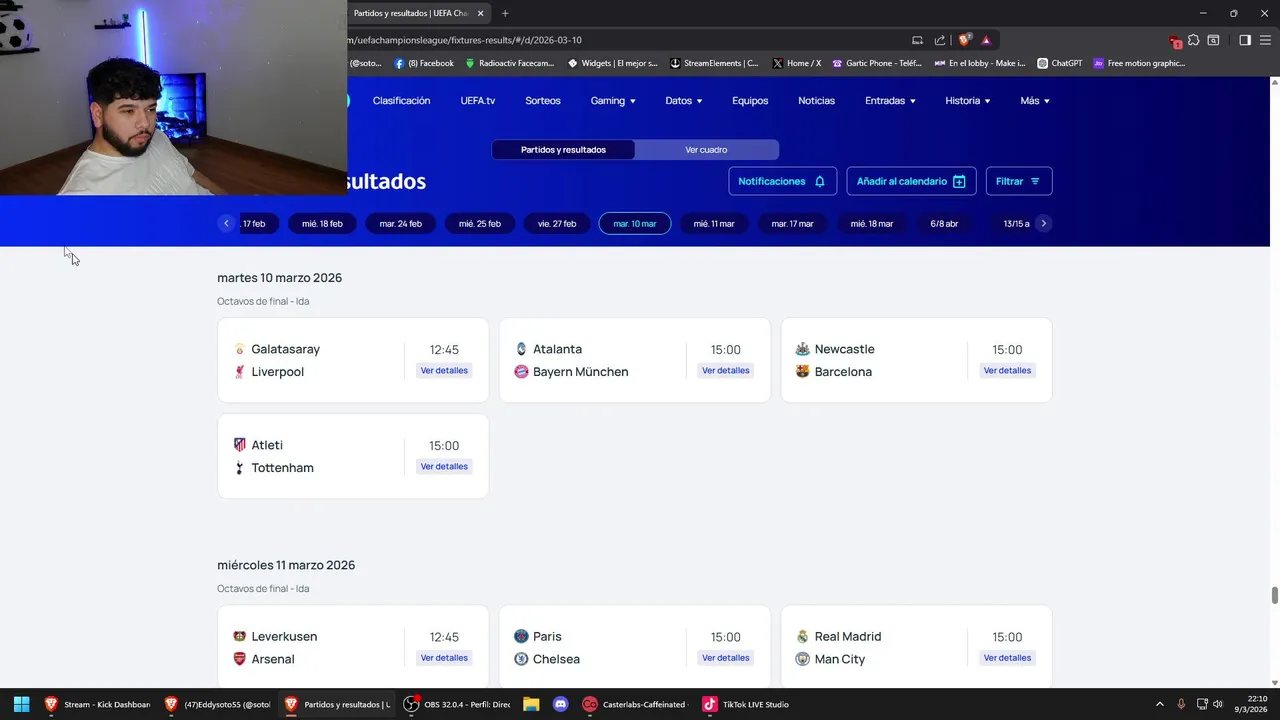The width and height of the screenshot is (1280, 720).
Task: Expand the Más dropdown menu
Action: [x=1035, y=101]
